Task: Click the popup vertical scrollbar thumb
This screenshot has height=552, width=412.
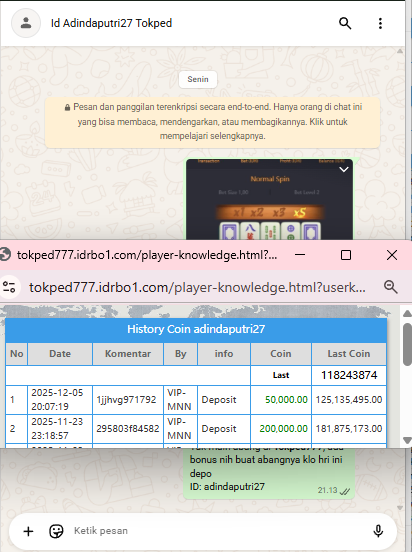Action: pyautogui.click(x=407, y=345)
